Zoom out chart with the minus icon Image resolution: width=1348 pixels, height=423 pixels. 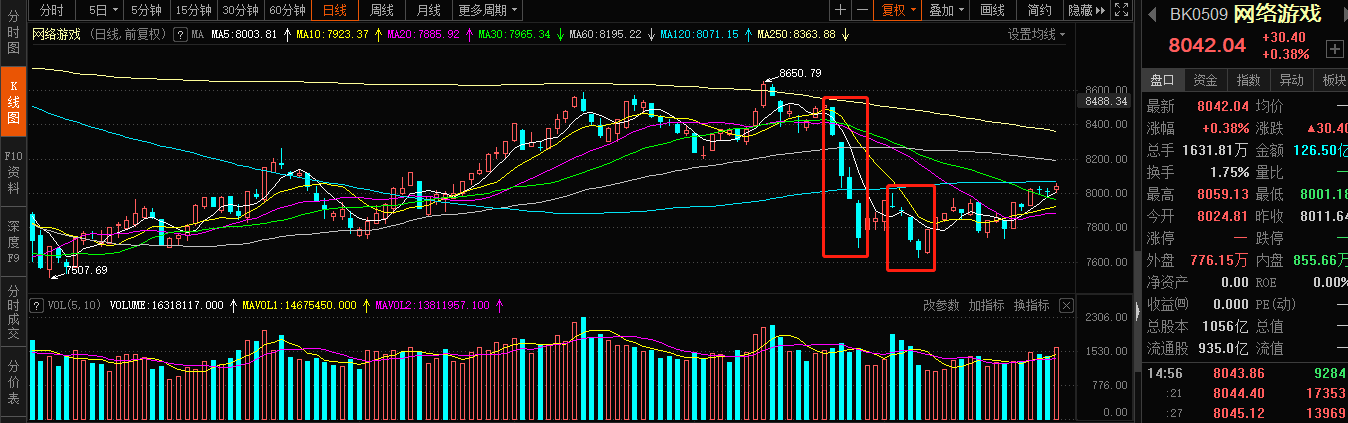click(x=861, y=10)
